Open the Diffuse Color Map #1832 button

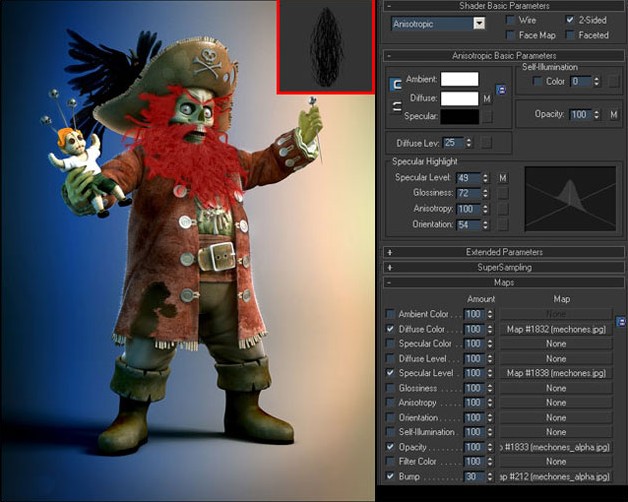tap(556, 329)
